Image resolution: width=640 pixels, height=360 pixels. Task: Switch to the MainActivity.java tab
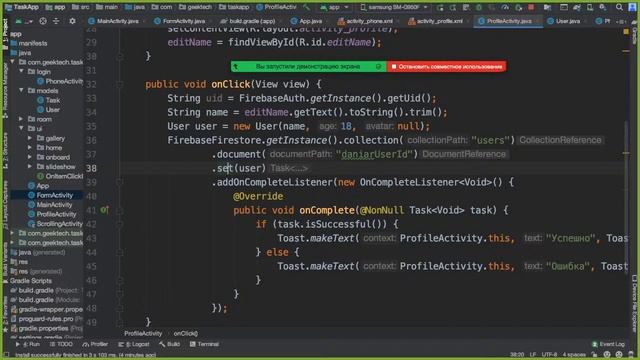pyautogui.click(x=113, y=21)
